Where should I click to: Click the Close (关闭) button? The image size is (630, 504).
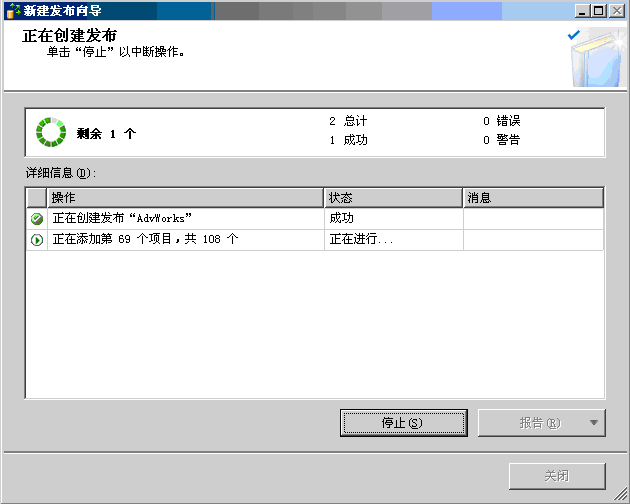[x=557, y=476]
